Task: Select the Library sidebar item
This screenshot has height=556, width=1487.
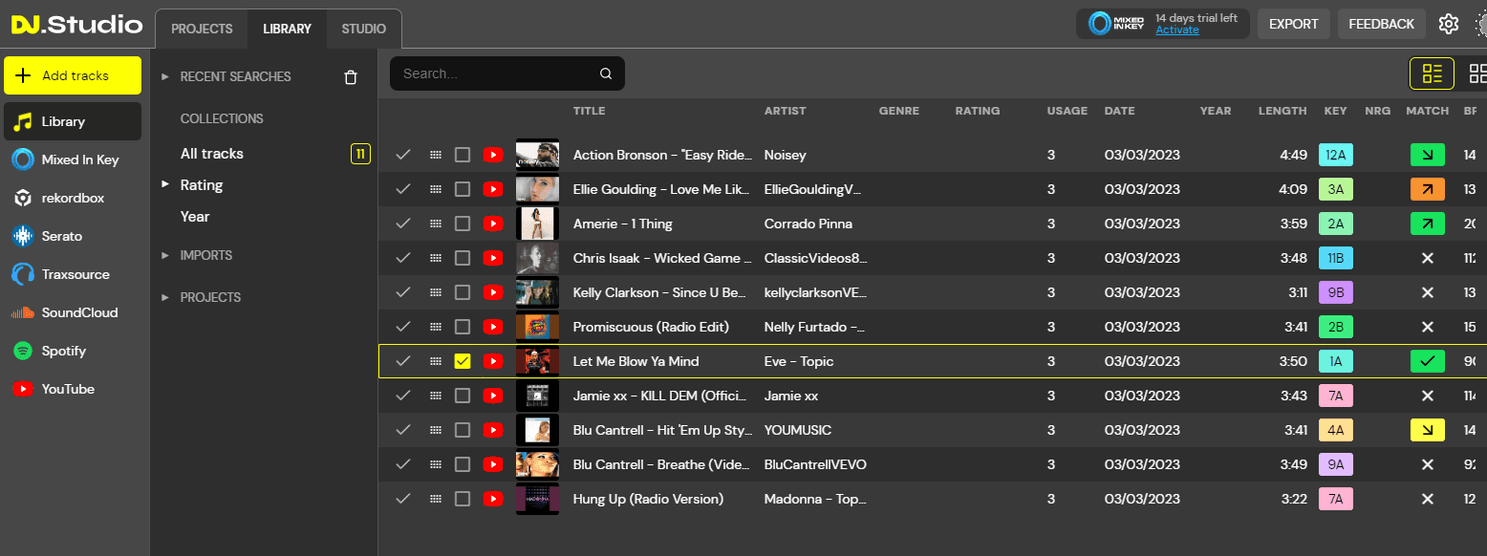Action: pos(72,121)
